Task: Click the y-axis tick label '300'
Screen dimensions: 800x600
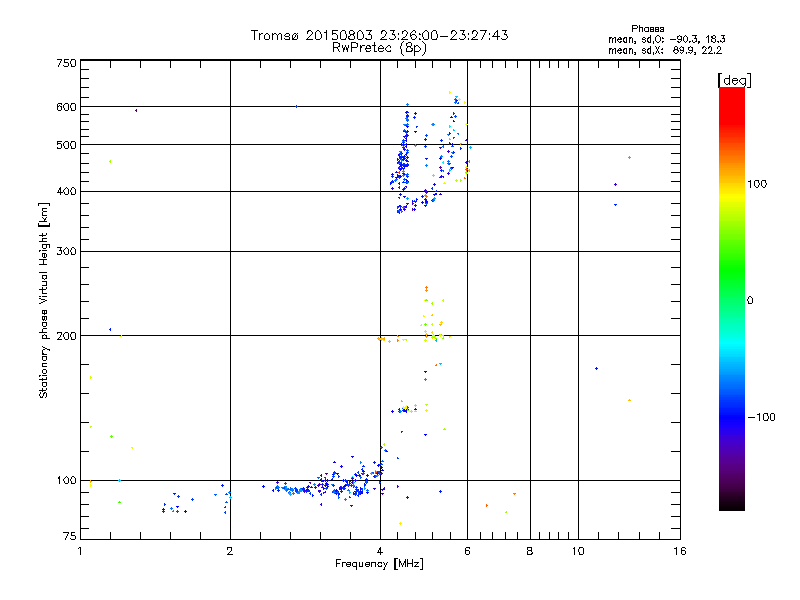Action: [66, 252]
